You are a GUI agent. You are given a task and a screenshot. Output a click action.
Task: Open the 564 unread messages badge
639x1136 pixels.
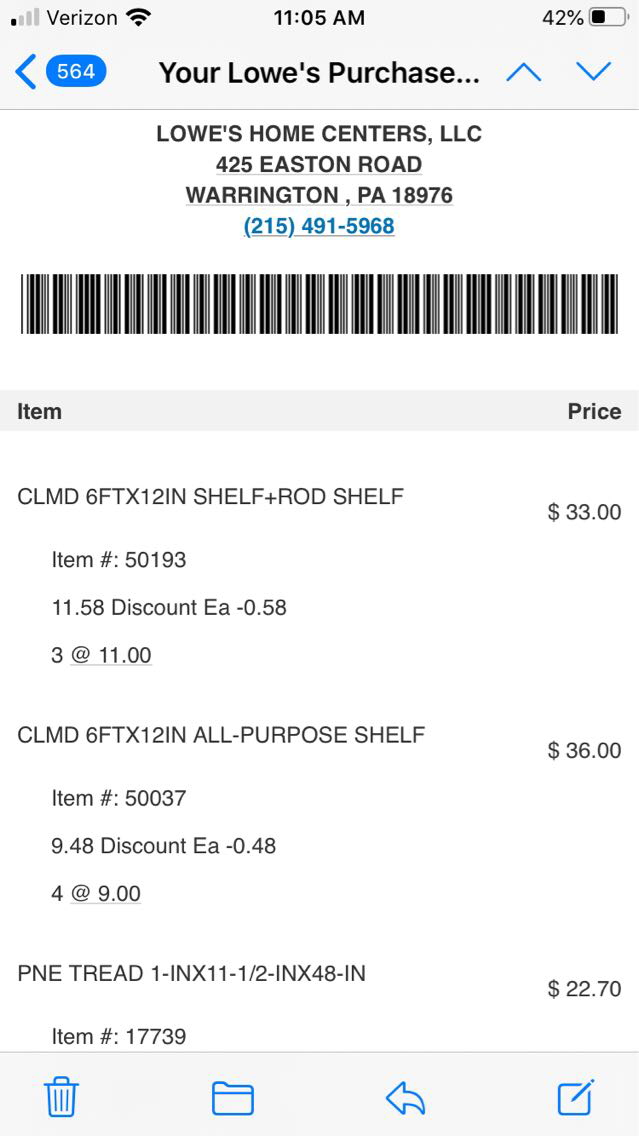(75, 72)
